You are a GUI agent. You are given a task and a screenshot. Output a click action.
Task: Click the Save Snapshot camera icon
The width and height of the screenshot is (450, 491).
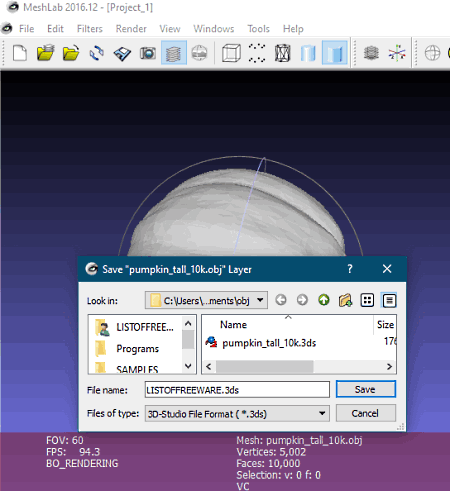(x=148, y=53)
